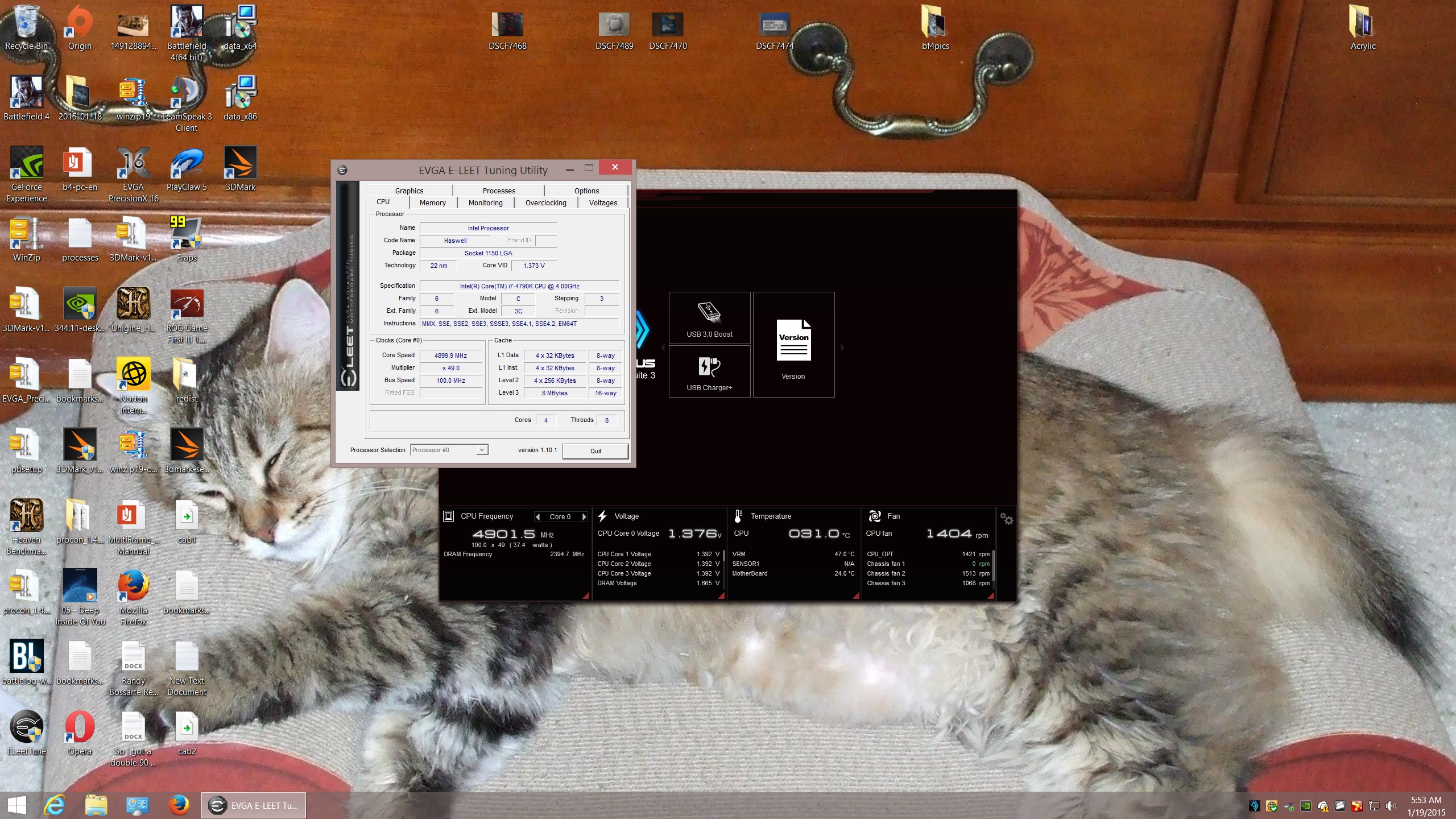The image size is (1456, 819).
Task: Click the Fan panel spinner icon
Action: click(874, 516)
